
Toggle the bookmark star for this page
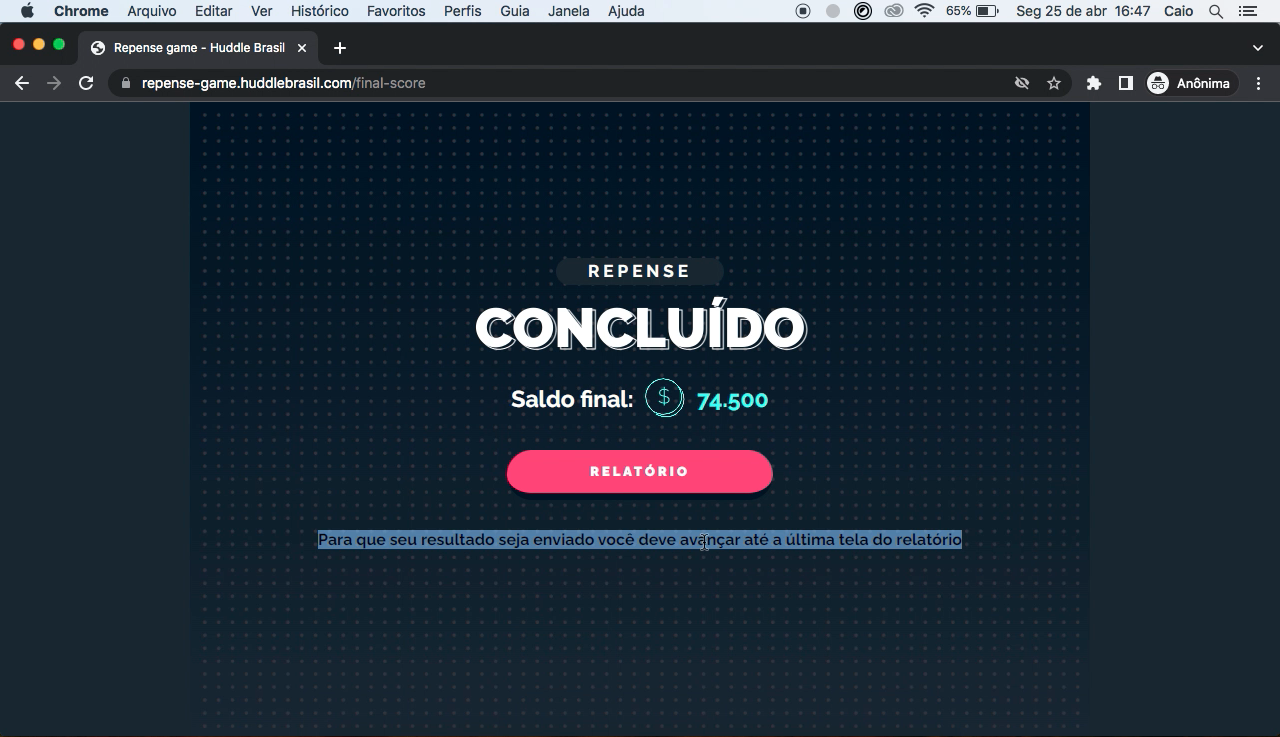pos(1054,83)
